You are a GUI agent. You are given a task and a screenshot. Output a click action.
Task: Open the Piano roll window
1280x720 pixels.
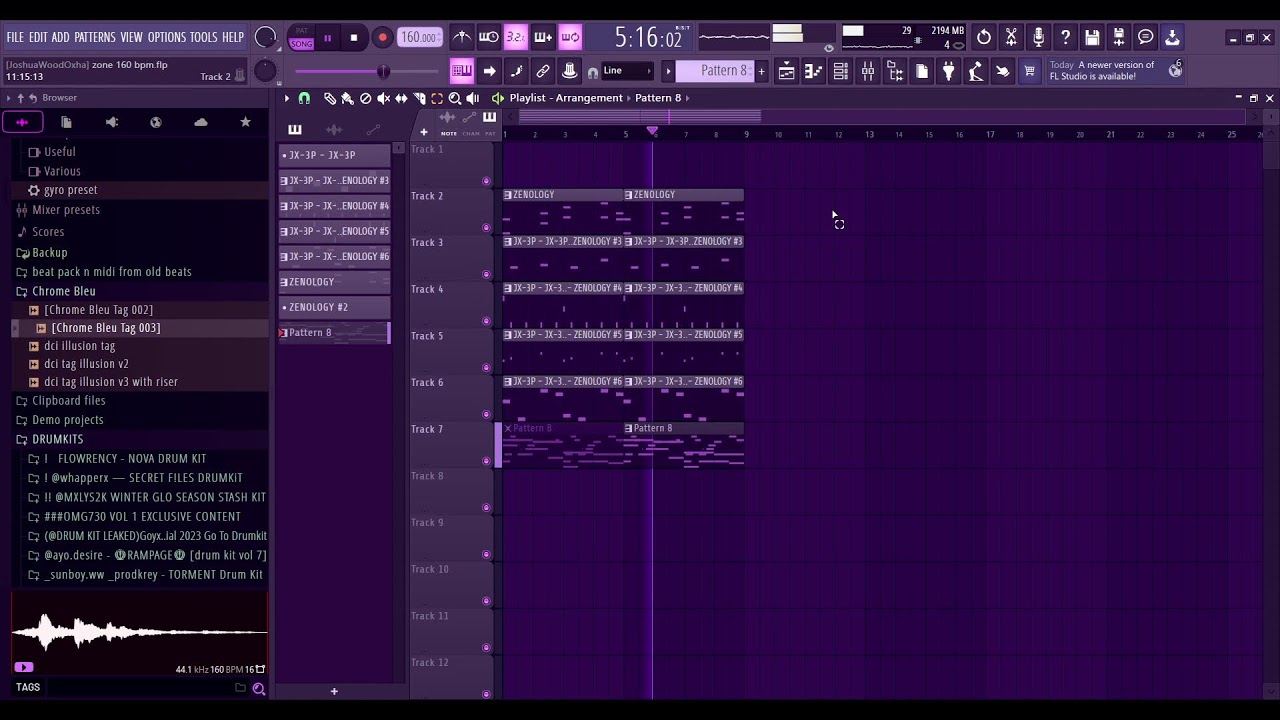813,71
